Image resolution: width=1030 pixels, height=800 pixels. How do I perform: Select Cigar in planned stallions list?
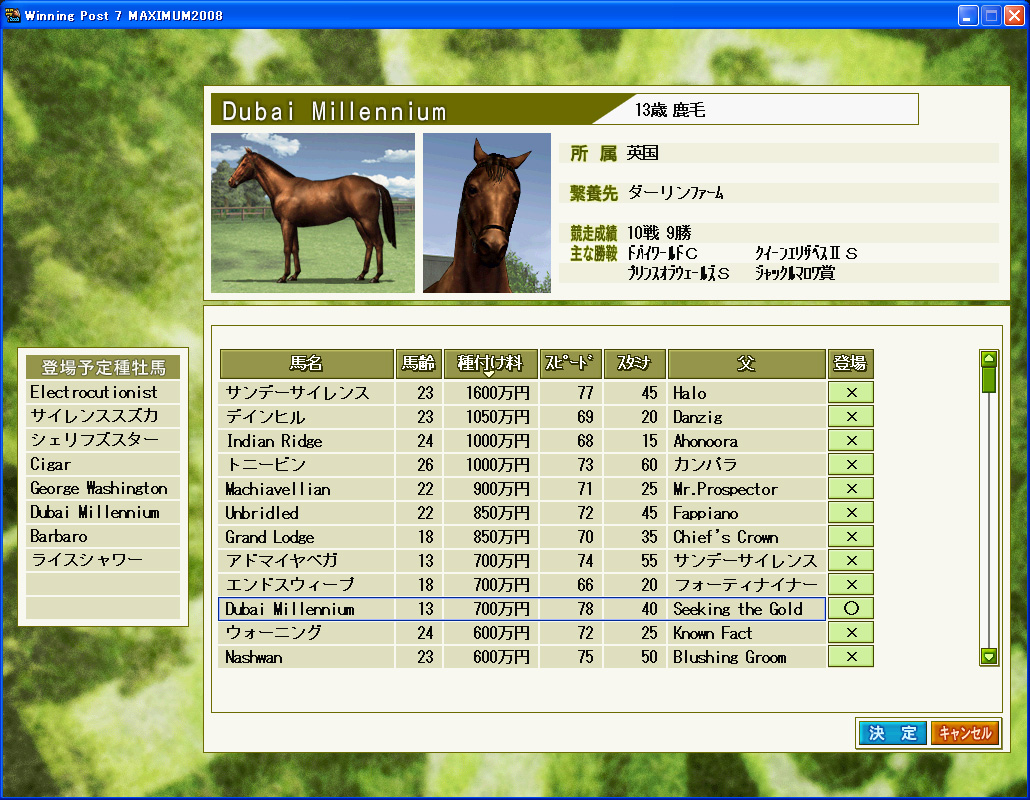click(102, 464)
